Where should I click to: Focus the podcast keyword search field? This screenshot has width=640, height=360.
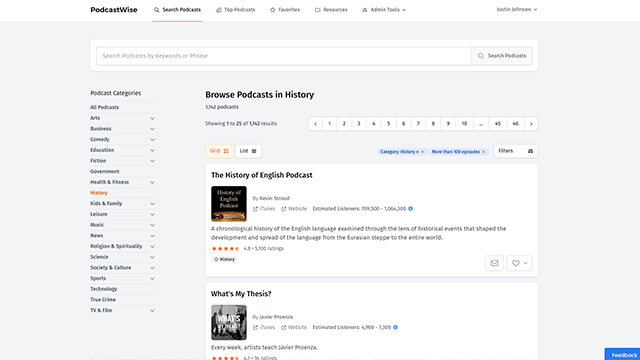pos(284,56)
